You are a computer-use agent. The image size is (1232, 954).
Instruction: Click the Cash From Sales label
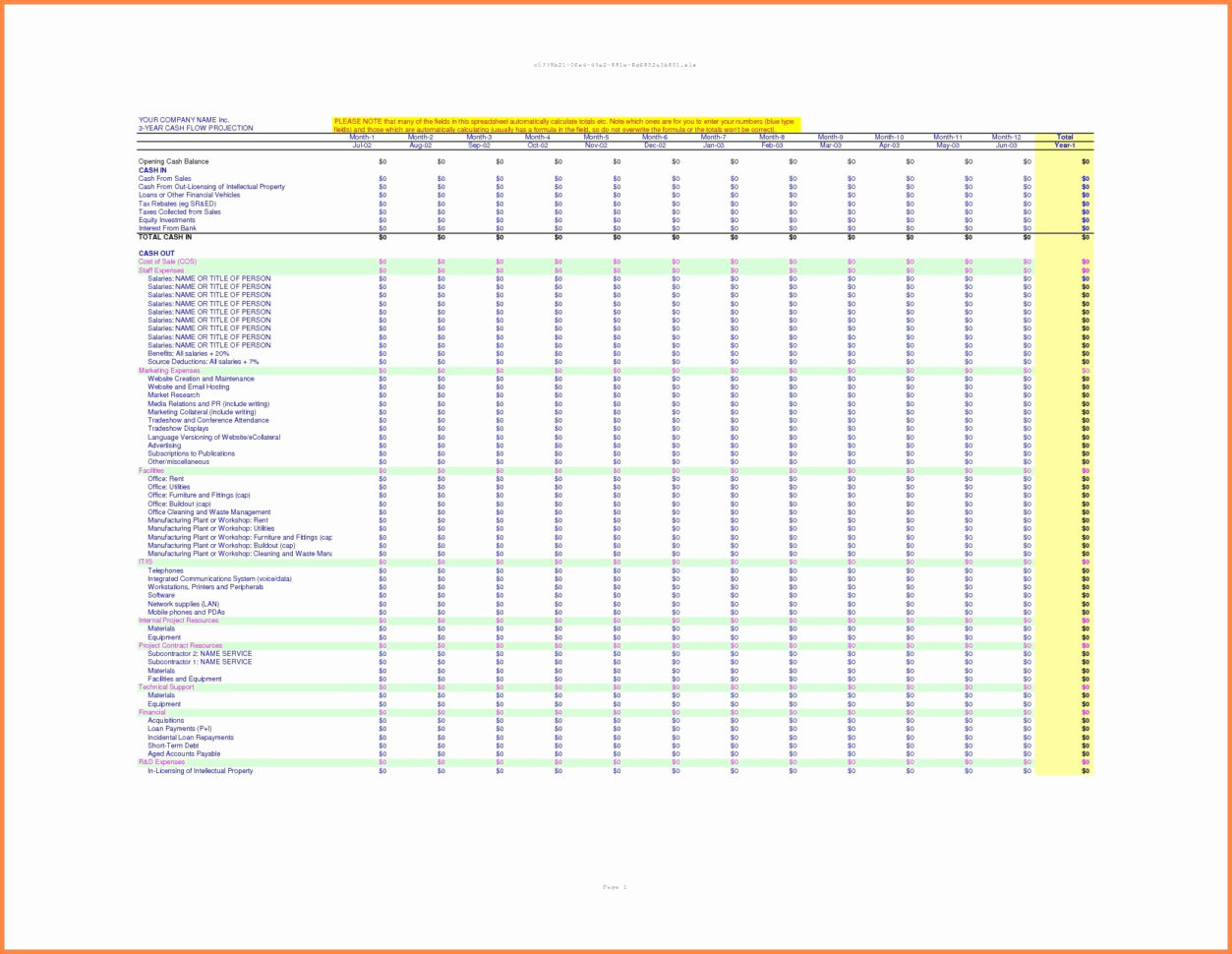click(165, 178)
